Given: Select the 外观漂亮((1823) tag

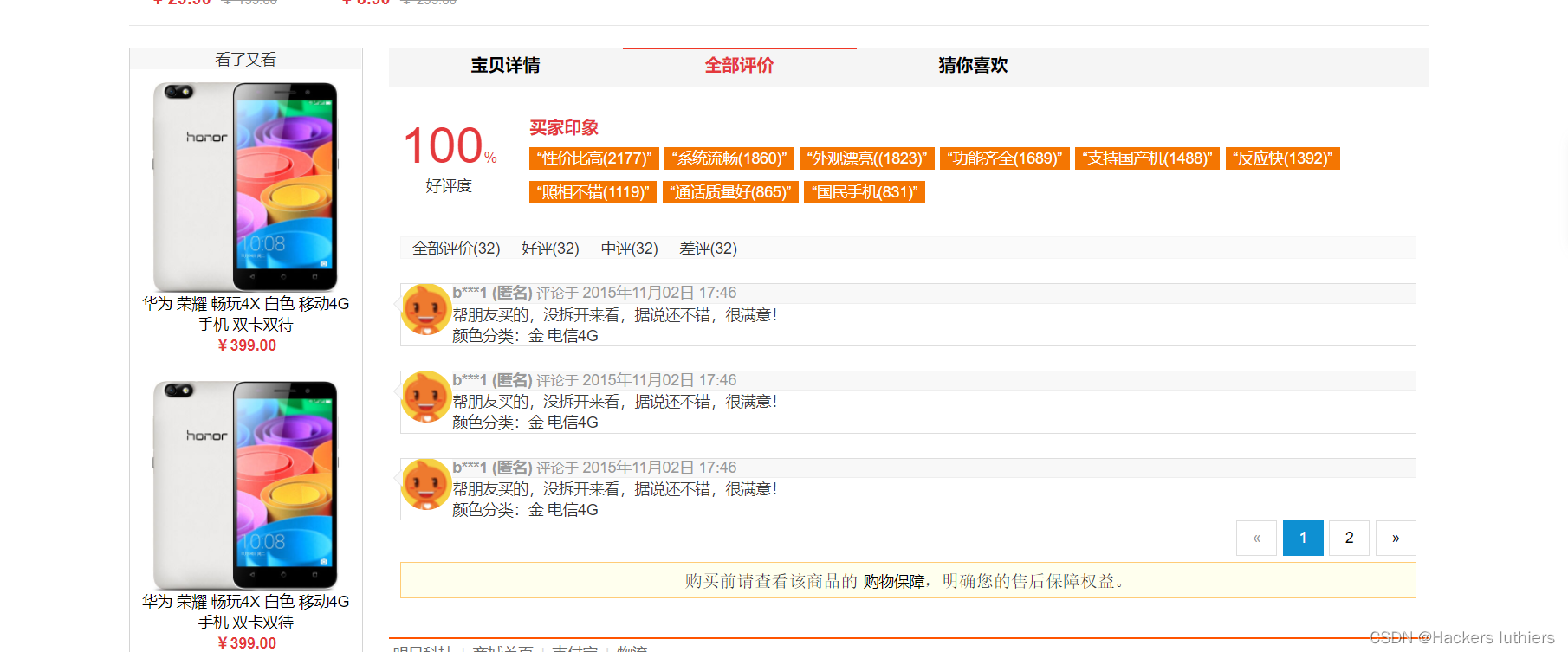Looking at the screenshot, I should 867,158.
